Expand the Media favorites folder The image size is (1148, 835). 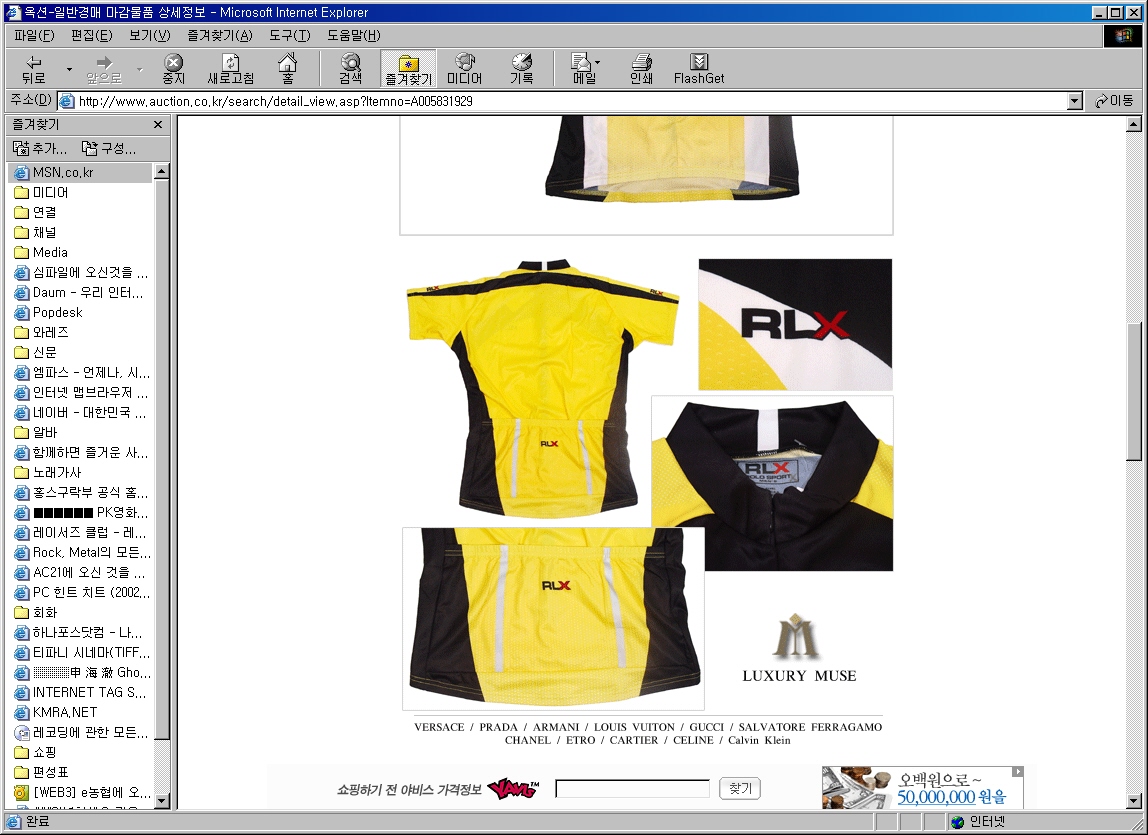pos(42,252)
